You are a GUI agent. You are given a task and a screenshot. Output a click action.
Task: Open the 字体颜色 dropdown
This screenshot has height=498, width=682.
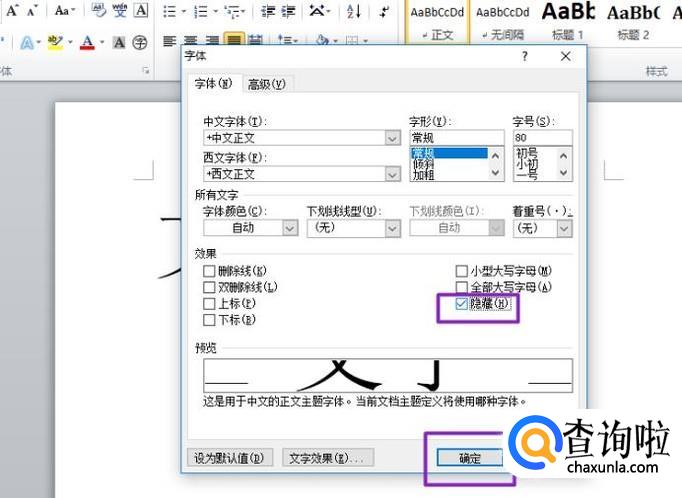[x=290, y=228]
